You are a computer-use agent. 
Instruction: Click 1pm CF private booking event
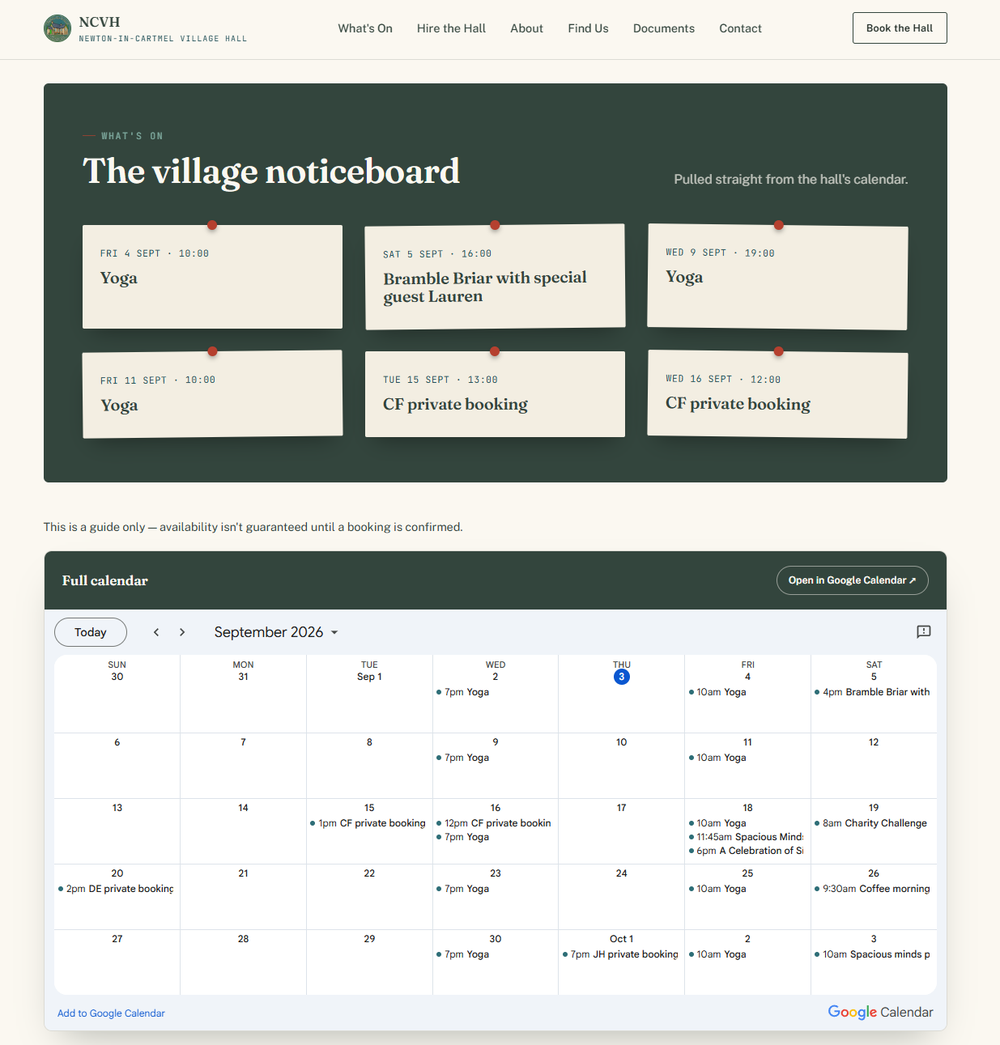point(369,823)
